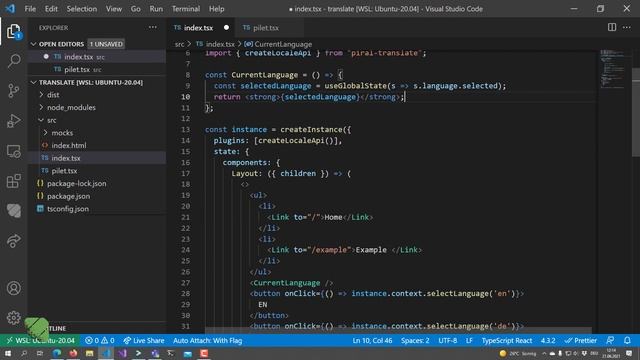Open the Run menu
The height and width of the screenshot is (360, 640).
156,9
